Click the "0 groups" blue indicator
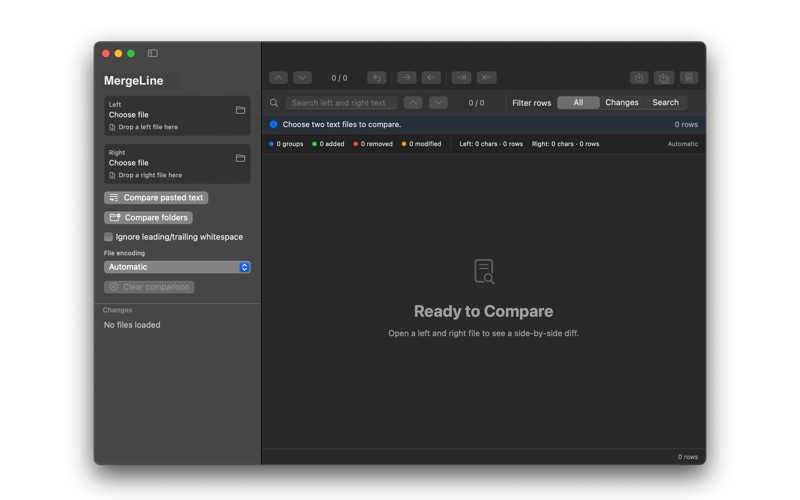This screenshot has width=800, height=500. pyautogui.click(x=286, y=144)
